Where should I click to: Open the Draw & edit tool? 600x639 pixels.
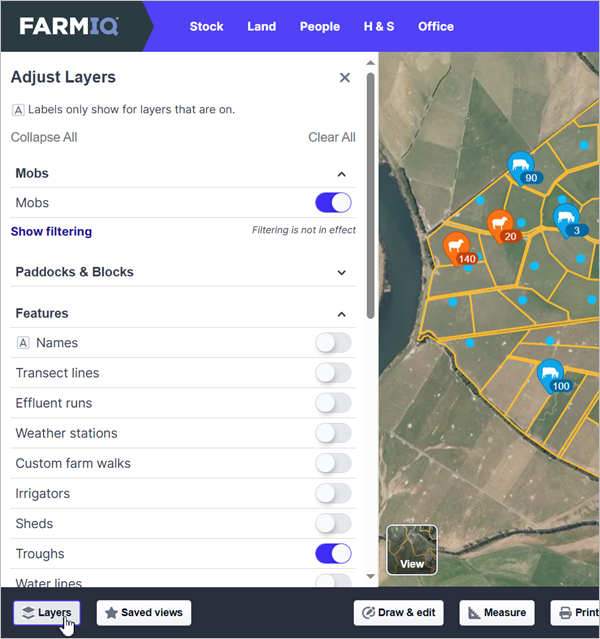[399, 613]
